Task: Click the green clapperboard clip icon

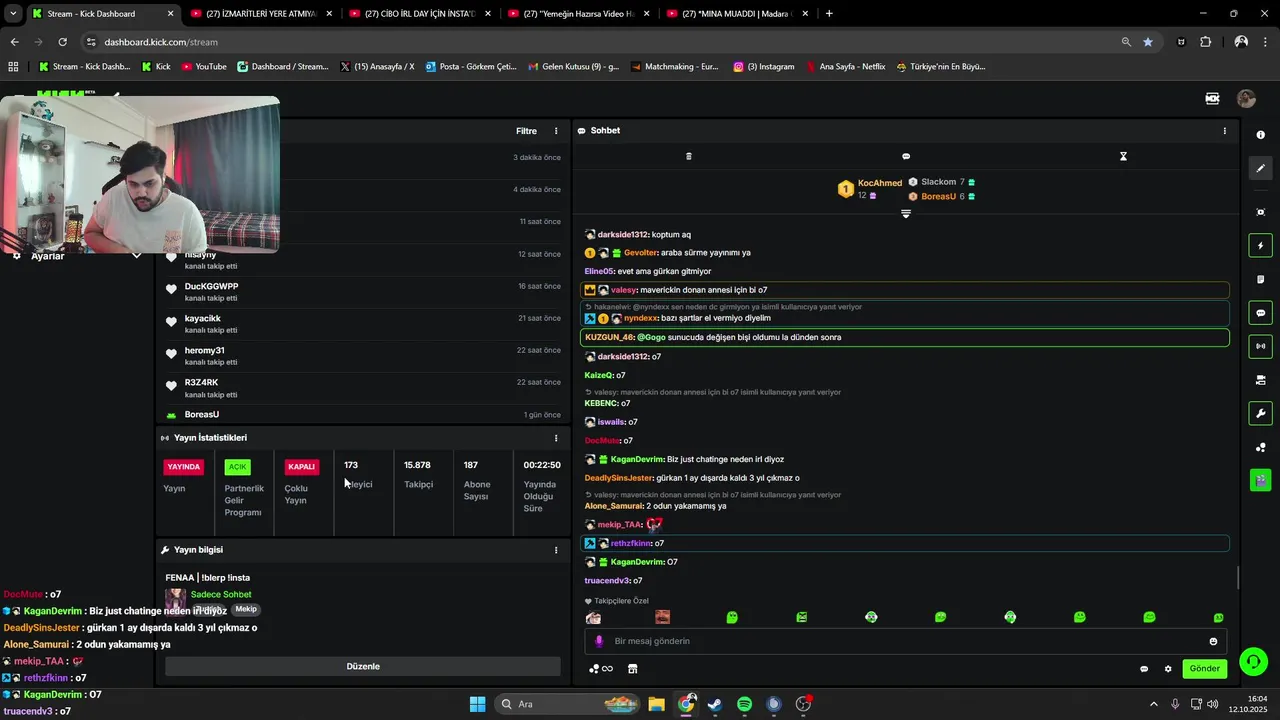Action: pyautogui.click(x=1260, y=480)
